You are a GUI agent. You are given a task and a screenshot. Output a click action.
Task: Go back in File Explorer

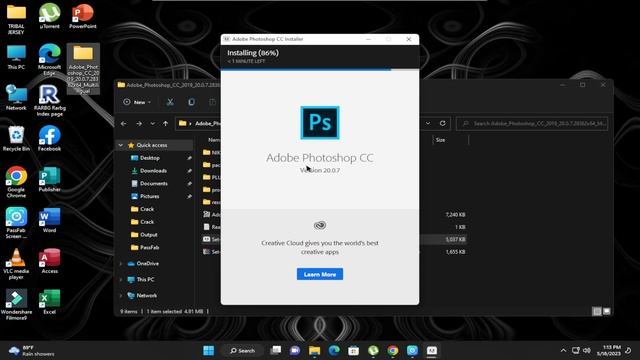[x=124, y=123]
